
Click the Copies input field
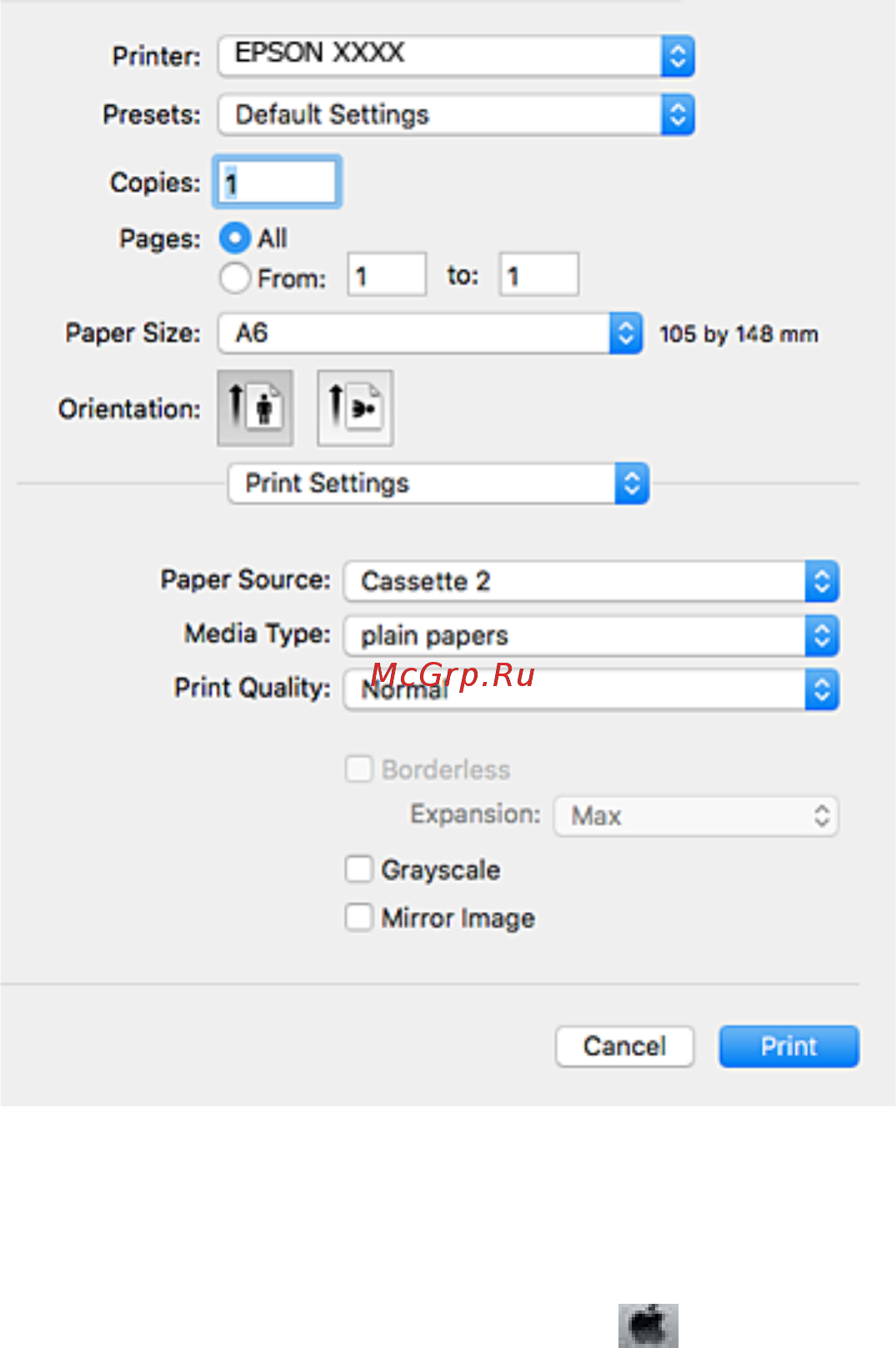click(x=278, y=182)
